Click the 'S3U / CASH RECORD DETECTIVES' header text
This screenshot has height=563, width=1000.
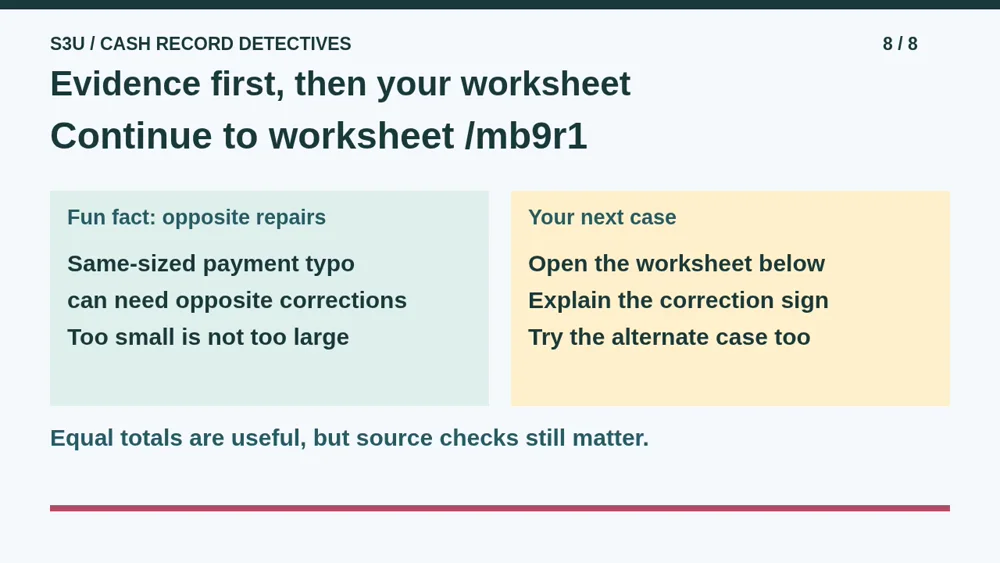click(x=200, y=44)
